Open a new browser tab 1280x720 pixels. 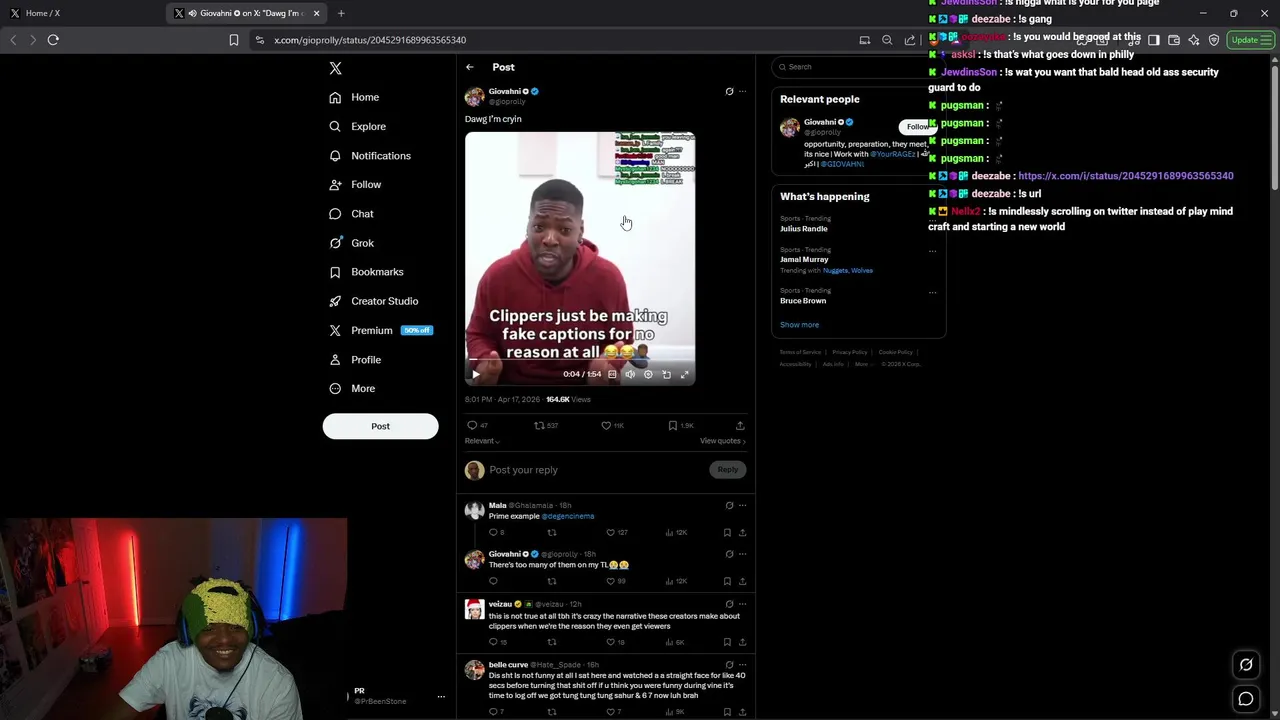[x=341, y=13]
